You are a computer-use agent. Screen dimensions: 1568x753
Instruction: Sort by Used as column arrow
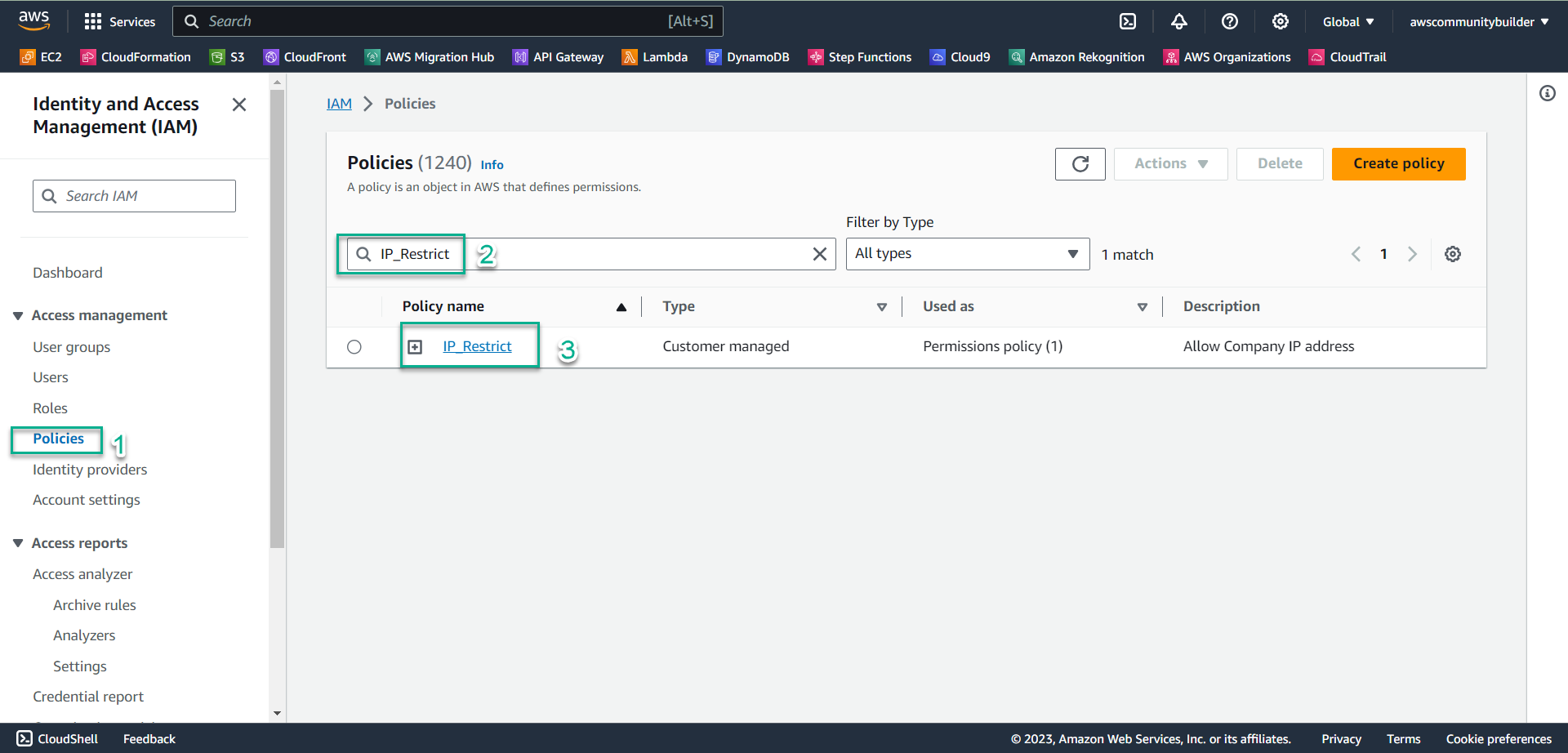coord(1142,307)
